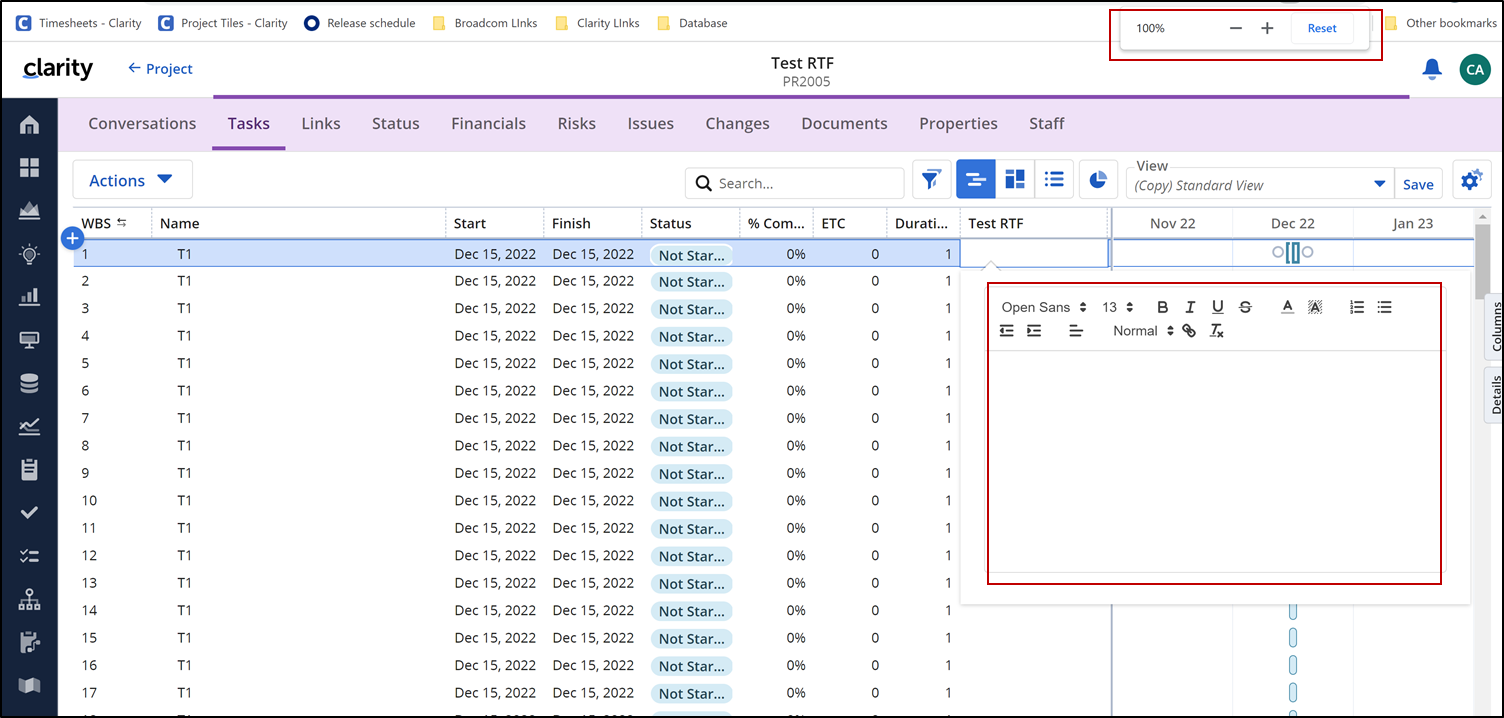Switch to the board view icon
The height and width of the screenshot is (718, 1504).
coord(1015,180)
